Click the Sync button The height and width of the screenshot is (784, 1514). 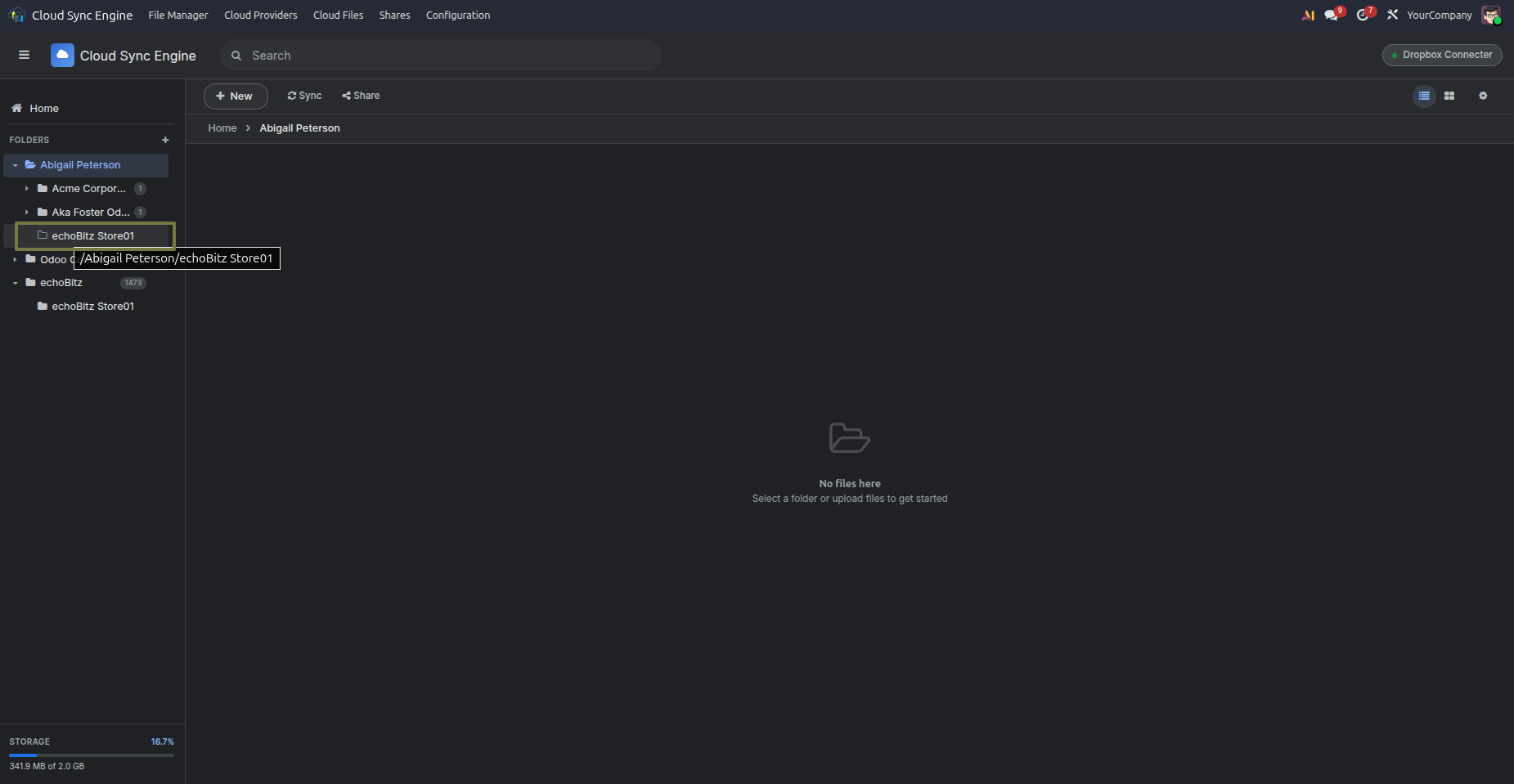click(305, 96)
